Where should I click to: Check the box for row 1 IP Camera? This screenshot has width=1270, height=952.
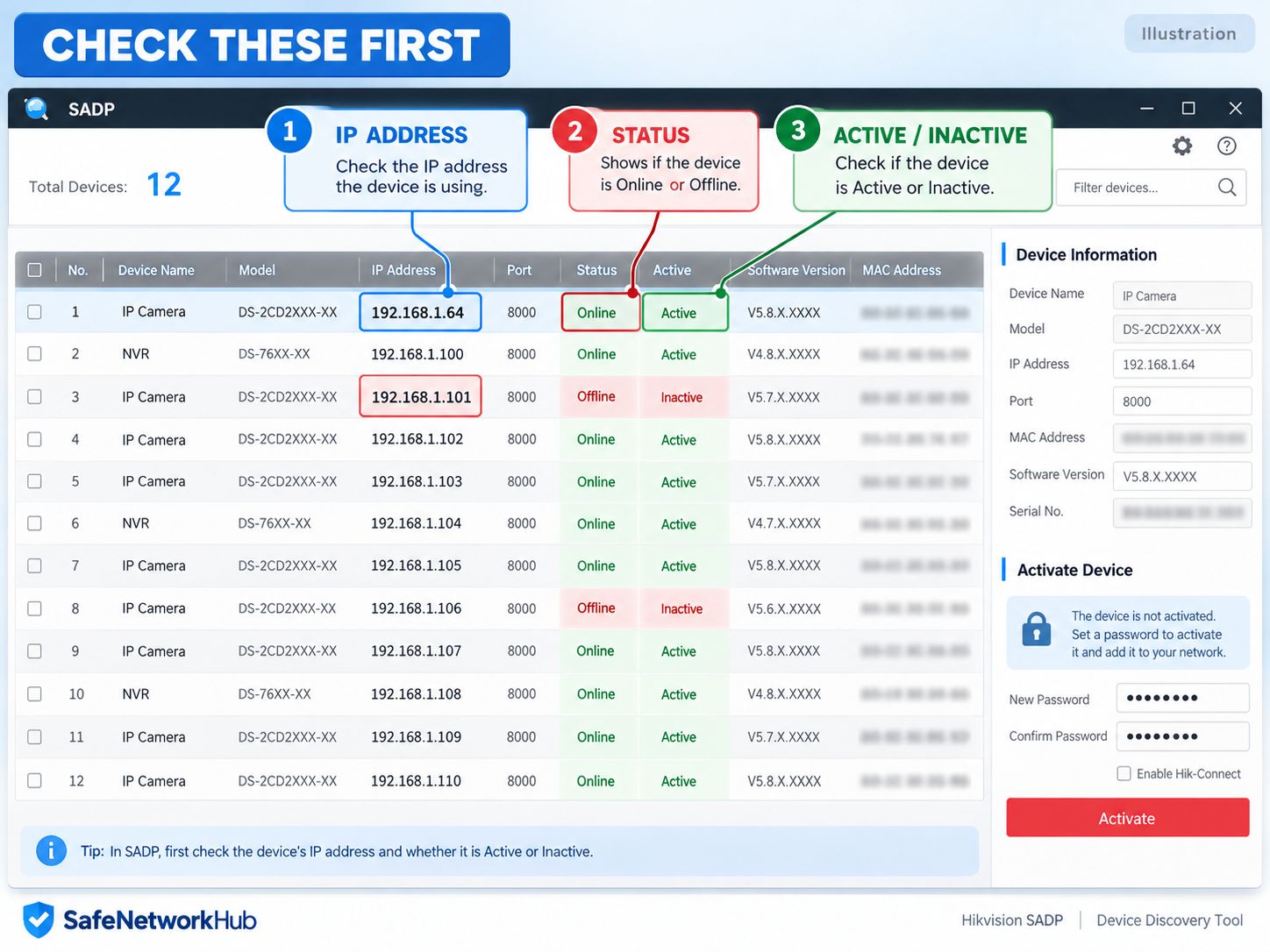(x=34, y=312)
